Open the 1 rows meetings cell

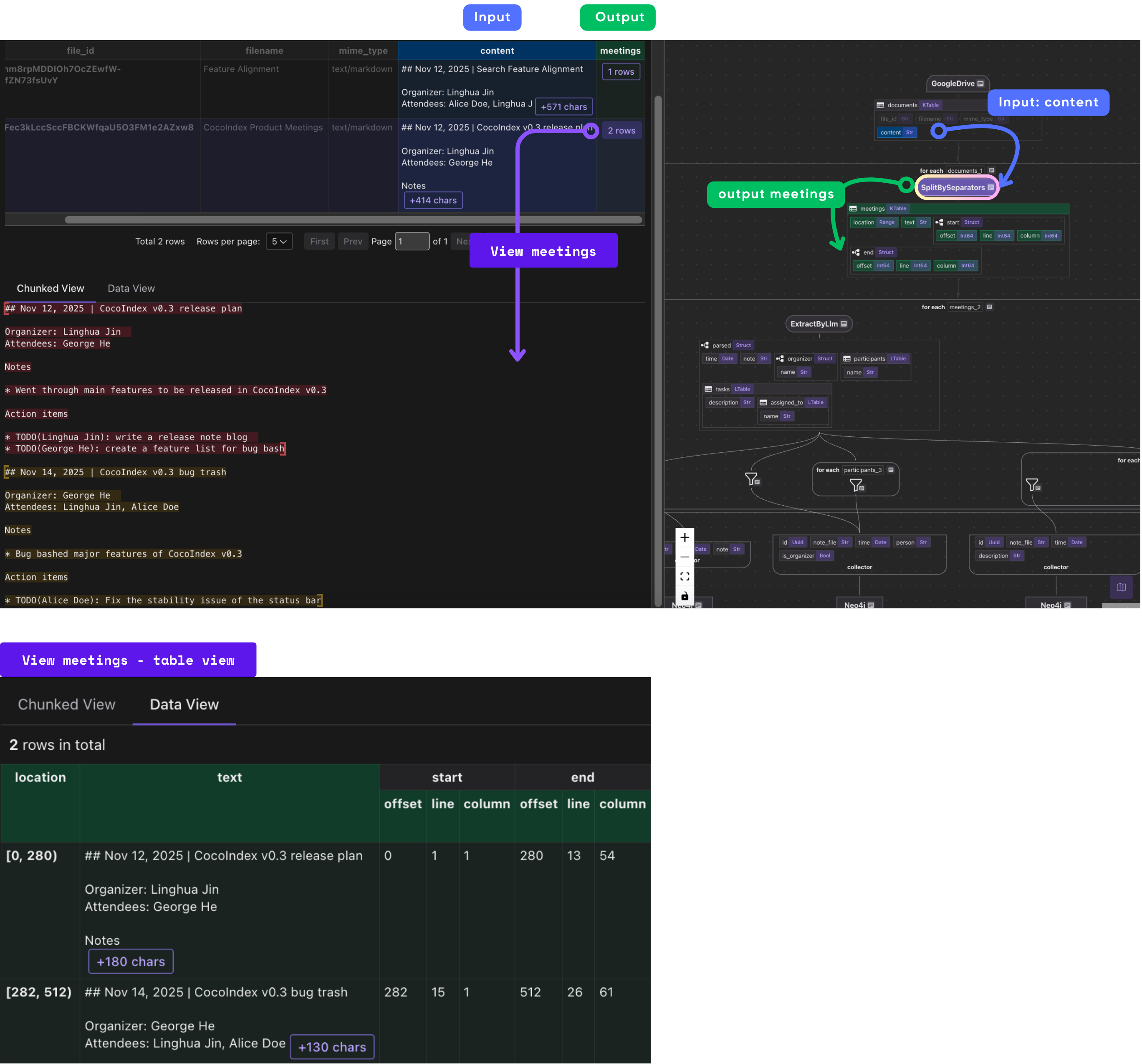621,72
